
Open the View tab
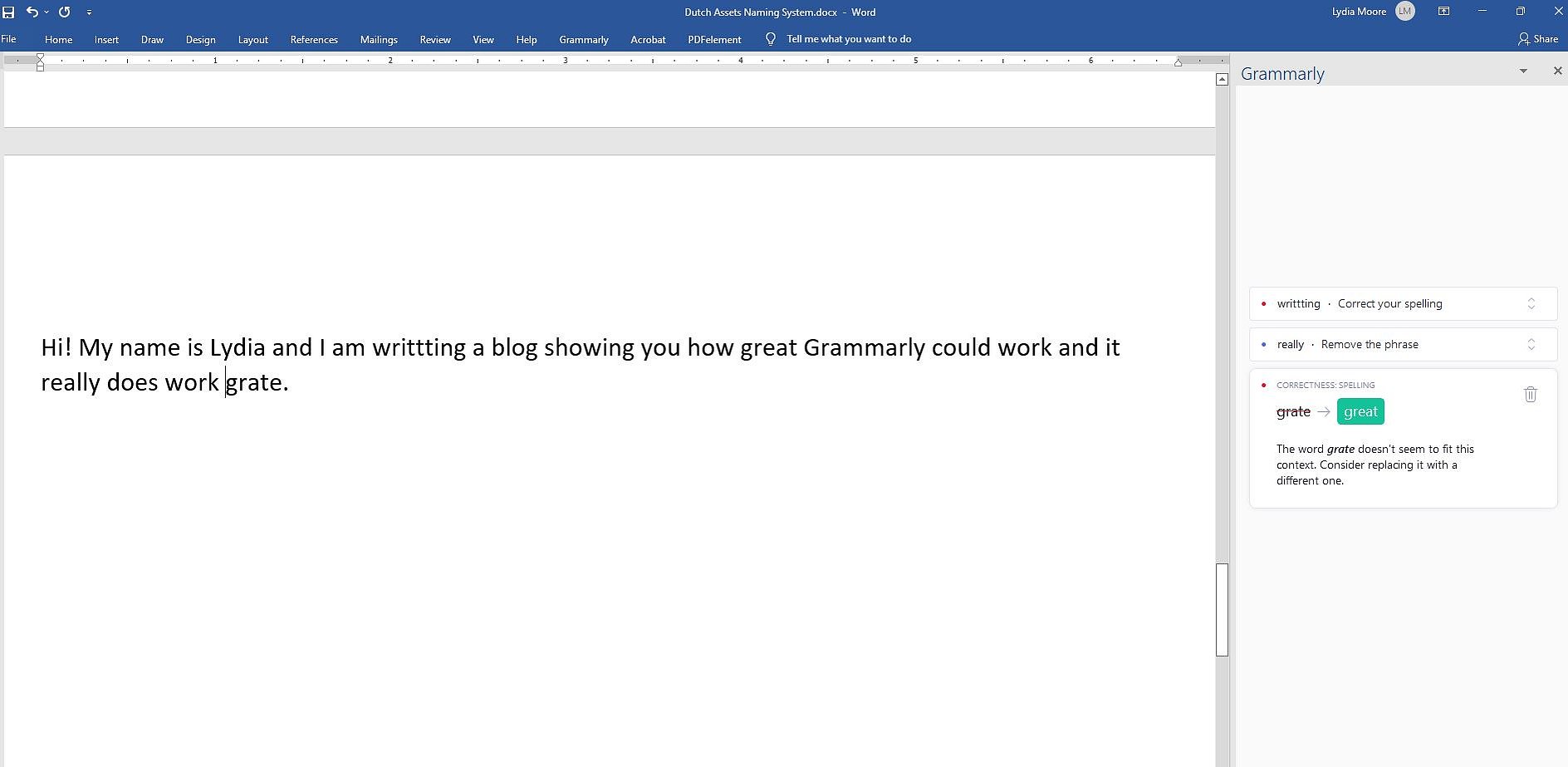point(483,39)
